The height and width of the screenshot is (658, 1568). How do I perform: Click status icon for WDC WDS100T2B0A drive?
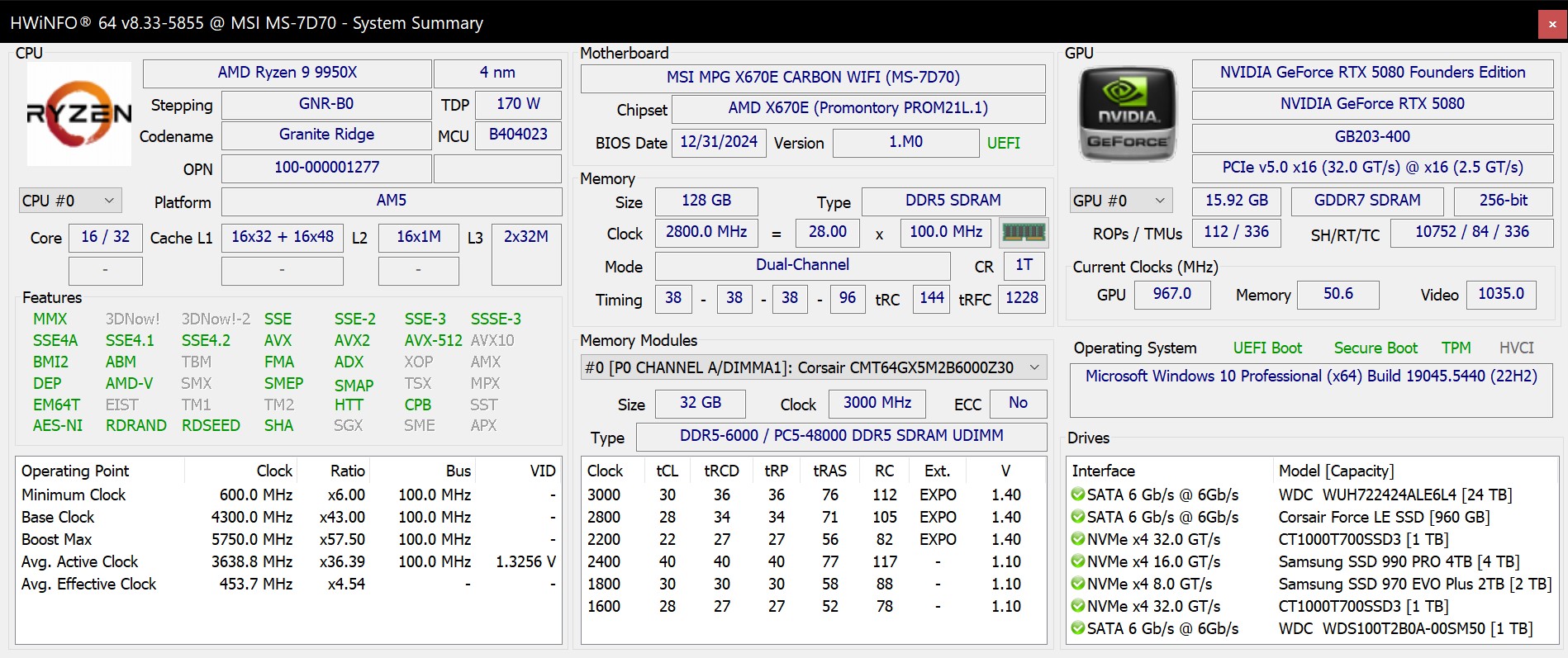pyautogui.click(x=1077, y=628)
